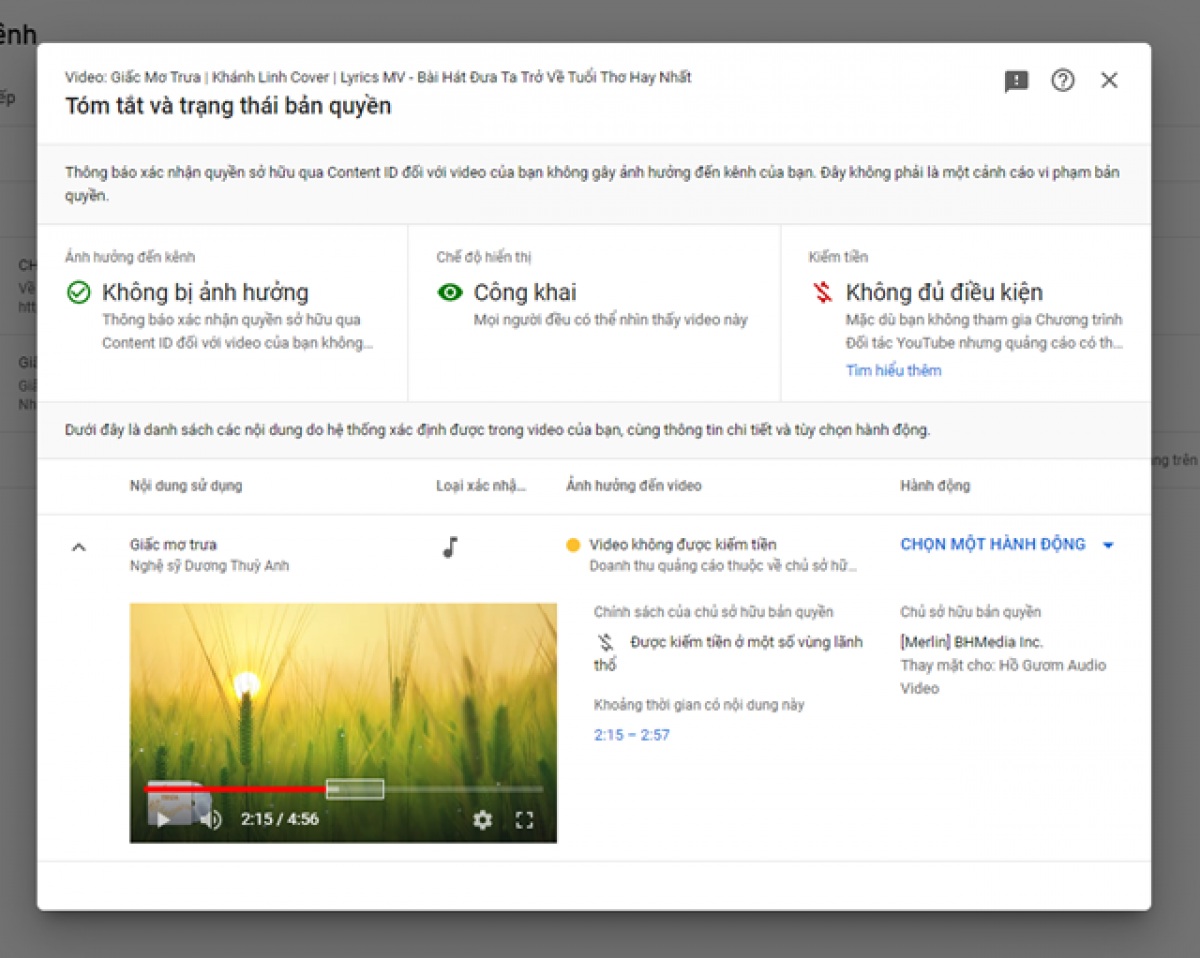Jump to the 2:15 – 2:57 timestamp link
Viewport: 1200px width, 958px height.
click(631, 735)
